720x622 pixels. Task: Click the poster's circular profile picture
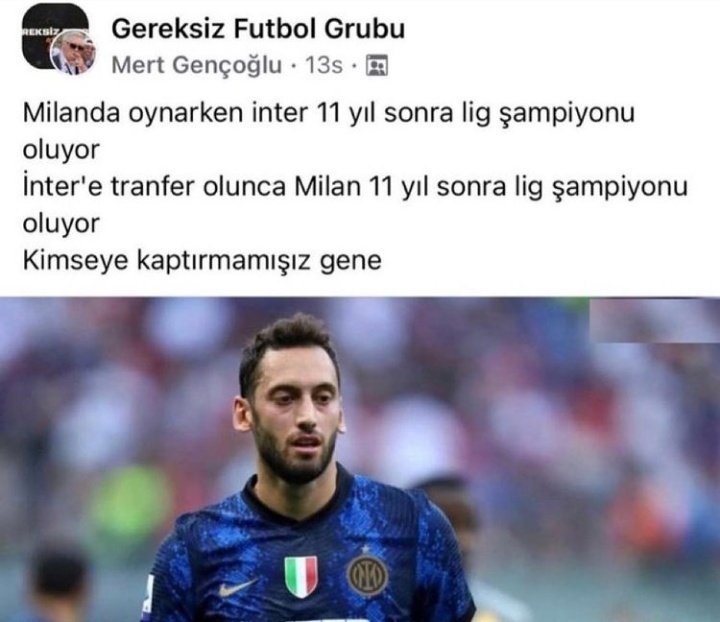73,53
